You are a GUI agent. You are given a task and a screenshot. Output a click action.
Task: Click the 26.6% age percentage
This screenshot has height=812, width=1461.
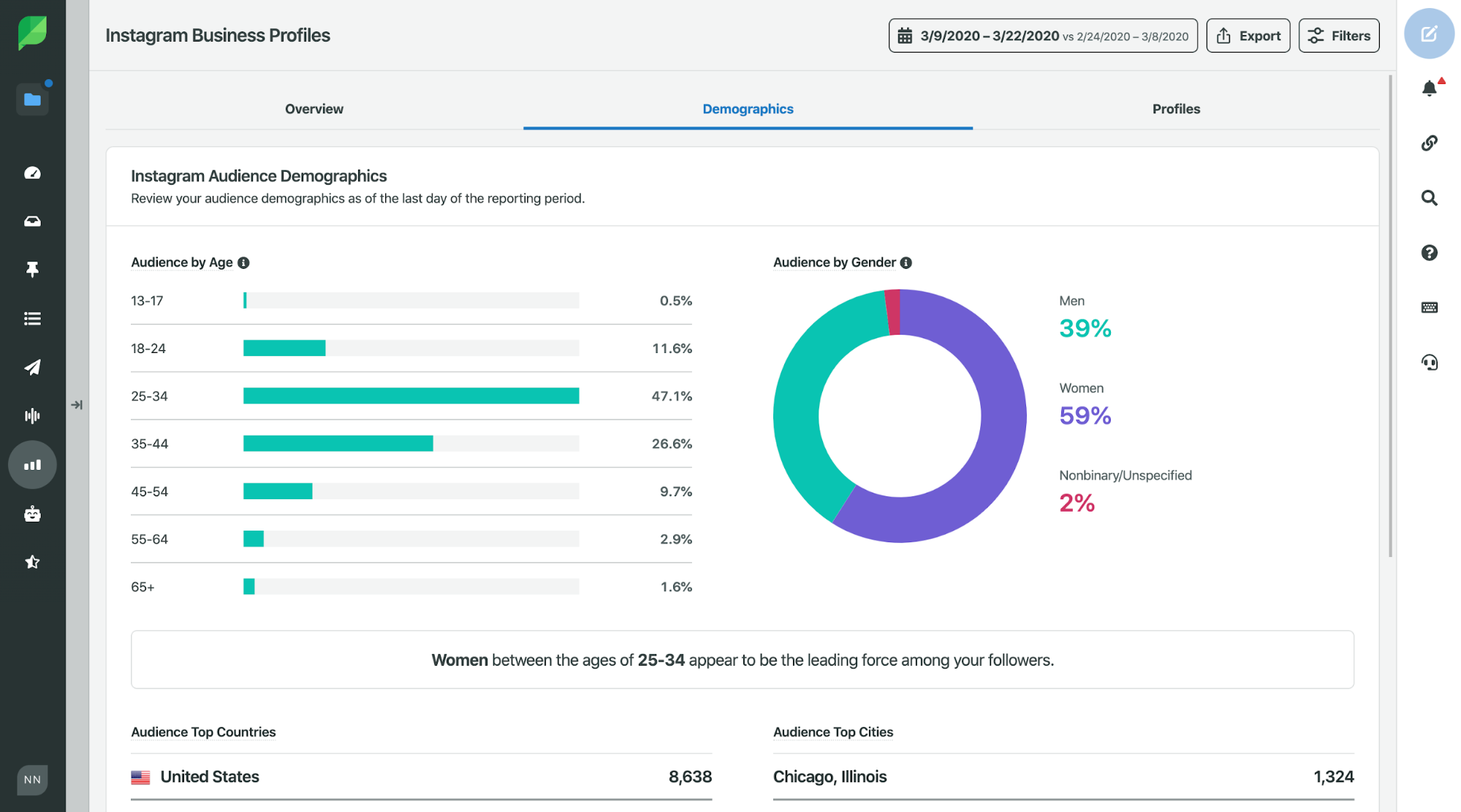pos(672,444)
